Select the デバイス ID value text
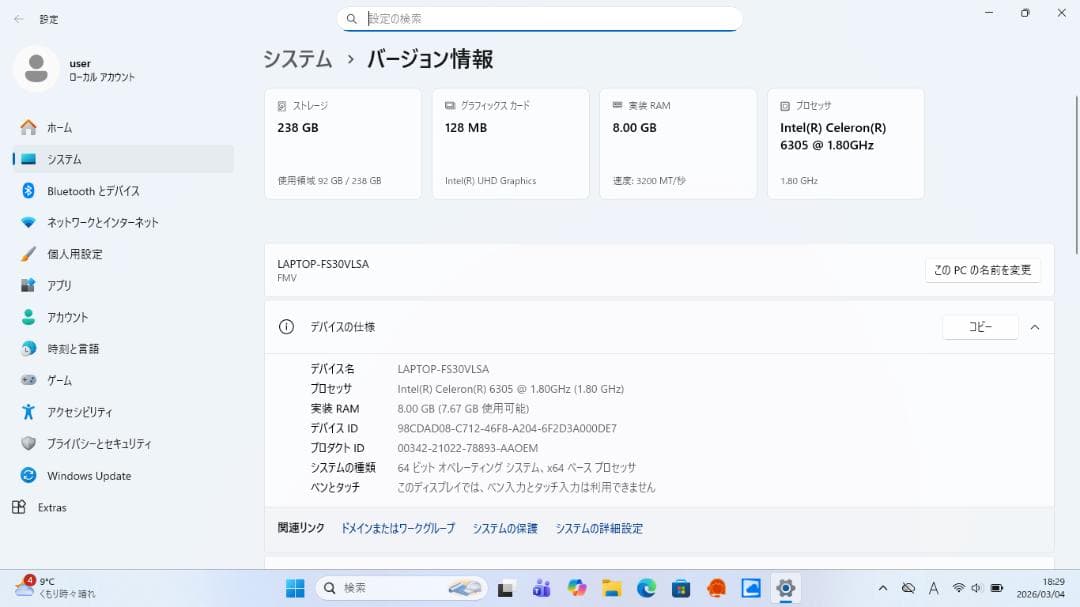 (x=507, y=429)
